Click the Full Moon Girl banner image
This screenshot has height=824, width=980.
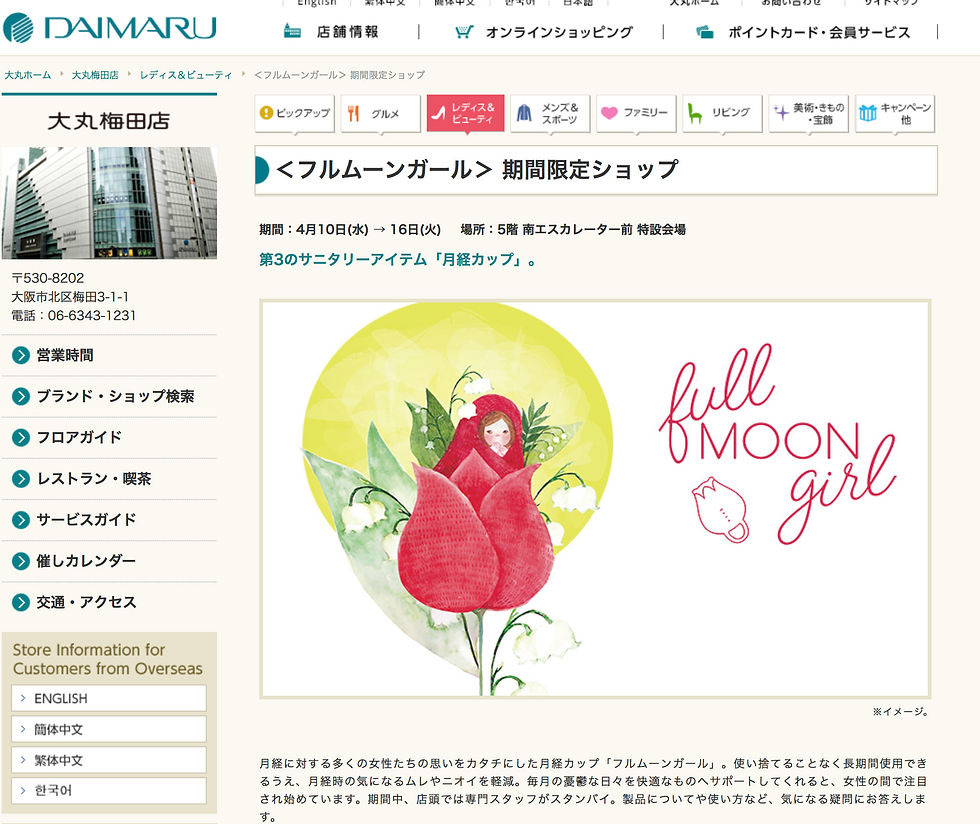coord(595,499)
